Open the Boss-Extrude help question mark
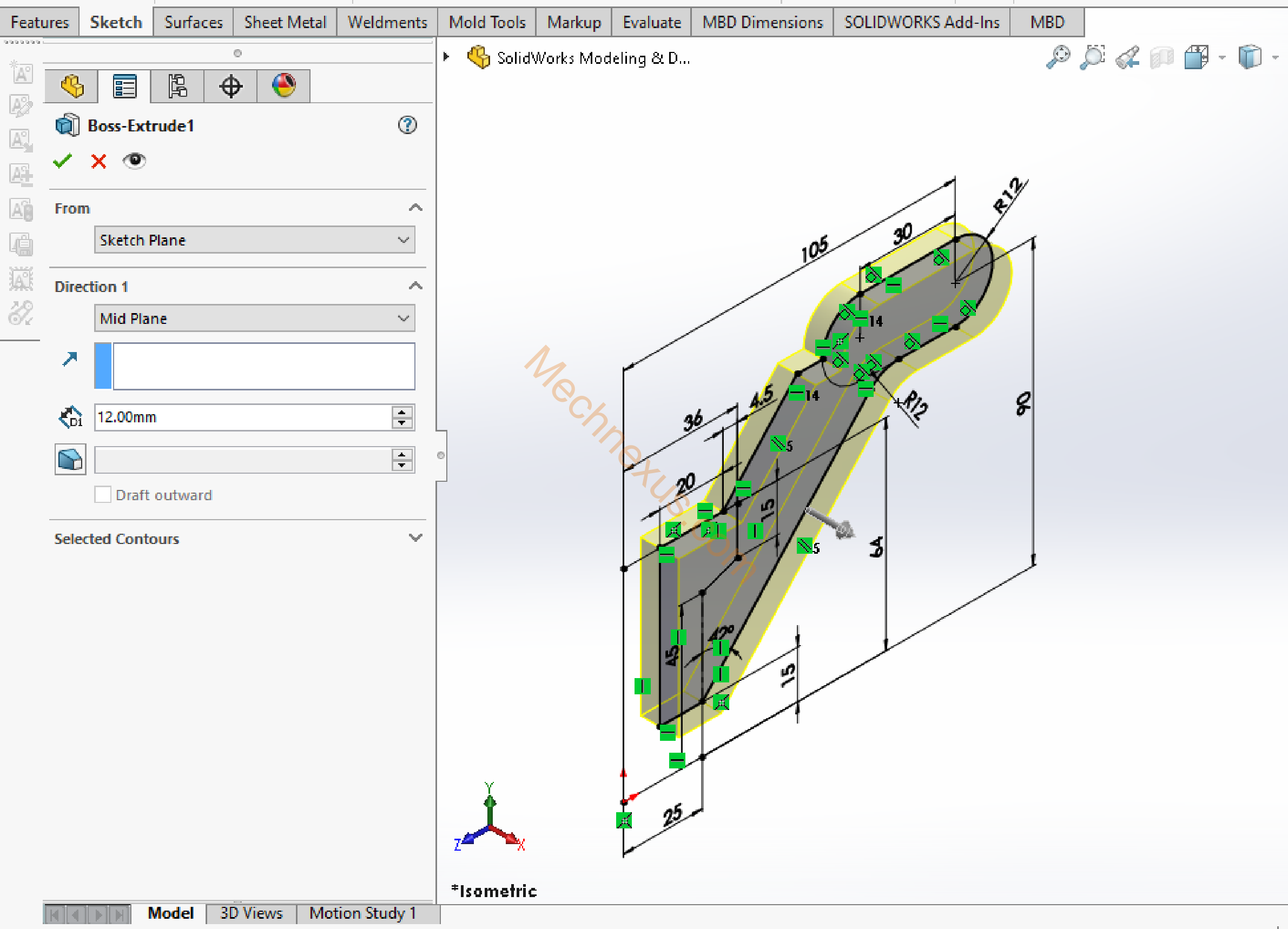 pyautogui.click(x=407, y=125)
